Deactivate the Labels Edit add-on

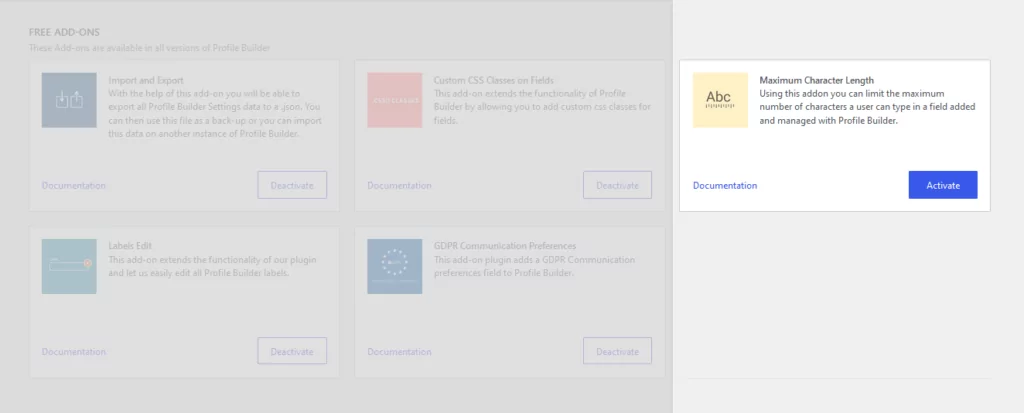(x=292, y=351)
